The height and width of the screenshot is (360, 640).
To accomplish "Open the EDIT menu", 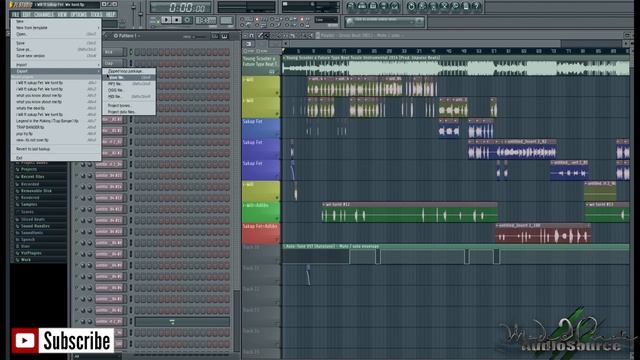I will (x=26, y=14).
